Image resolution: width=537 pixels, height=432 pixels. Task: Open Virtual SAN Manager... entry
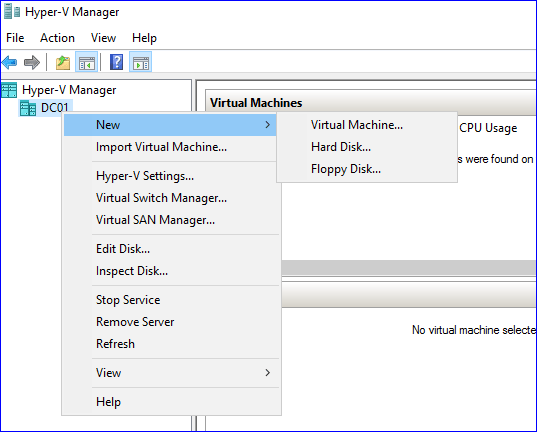tap(171, 220)
